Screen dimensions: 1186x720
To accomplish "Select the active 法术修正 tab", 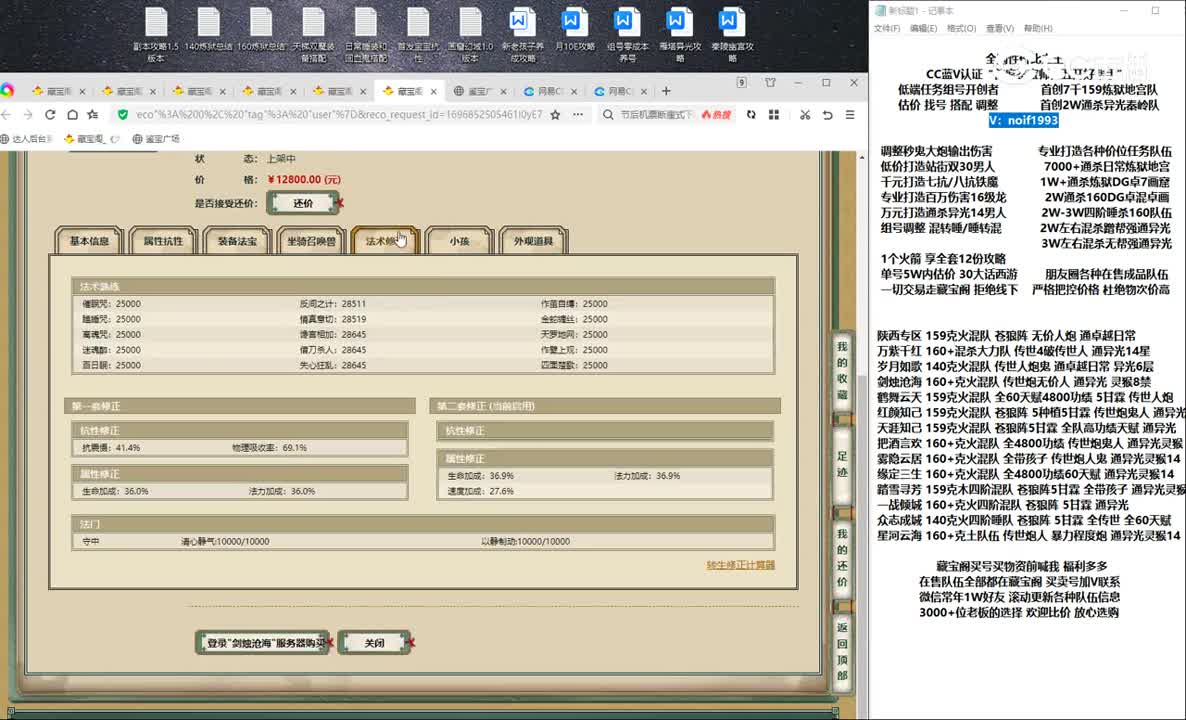I will [x=385, y=241].
